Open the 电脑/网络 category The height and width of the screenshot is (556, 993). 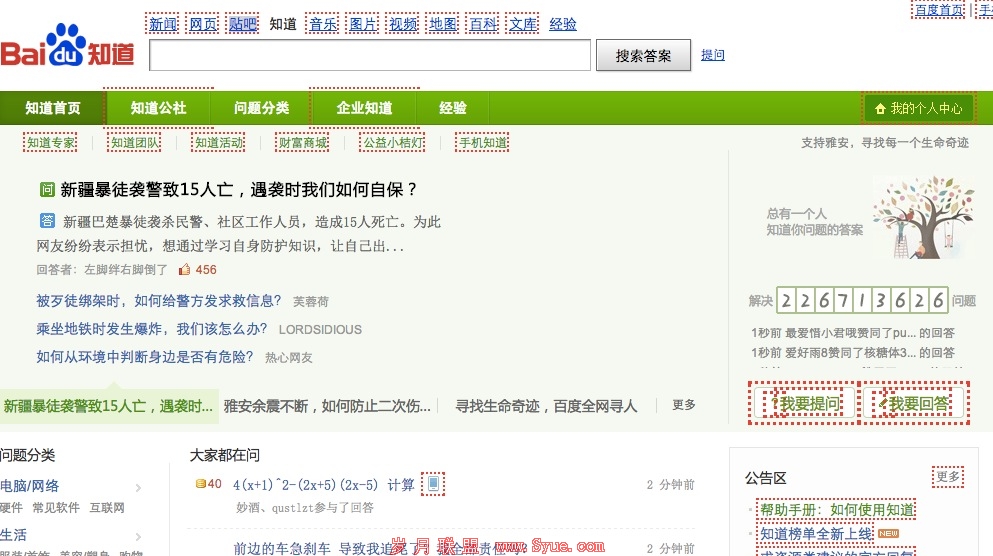click(x=30, y=486)
